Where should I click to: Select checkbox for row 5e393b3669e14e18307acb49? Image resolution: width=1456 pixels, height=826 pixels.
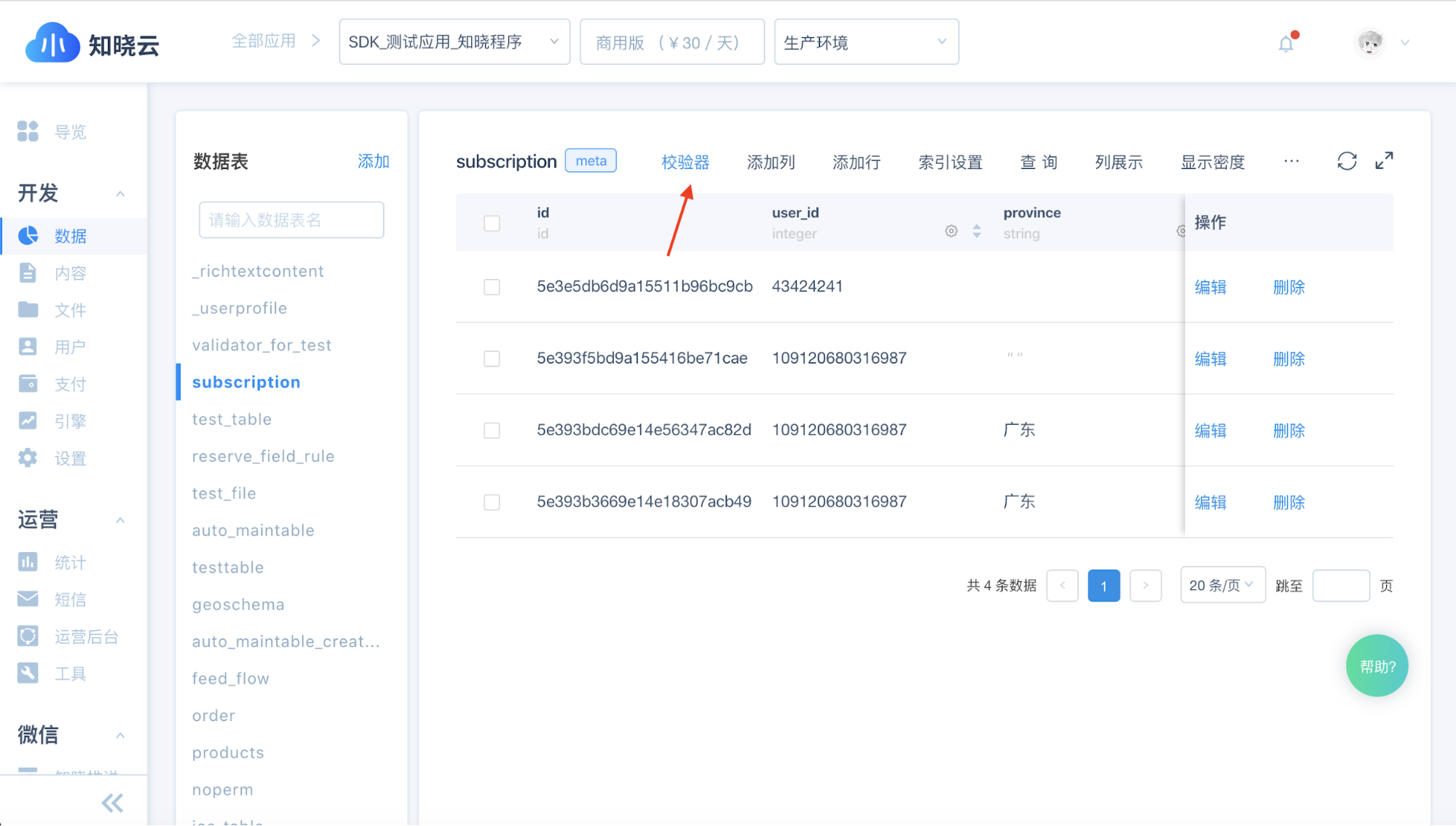[492, 503]
